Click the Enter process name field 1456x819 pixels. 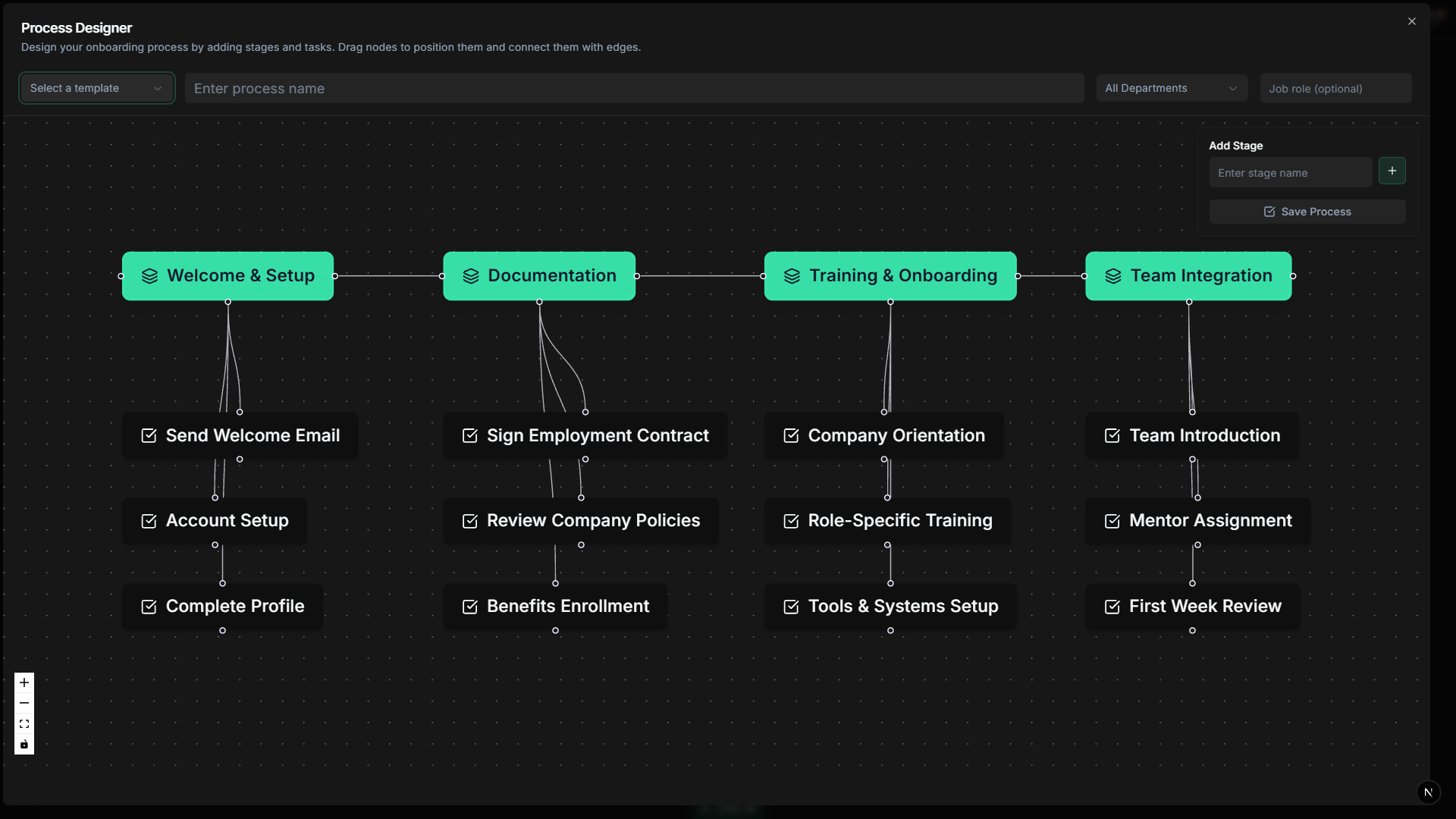pos(634,88)
